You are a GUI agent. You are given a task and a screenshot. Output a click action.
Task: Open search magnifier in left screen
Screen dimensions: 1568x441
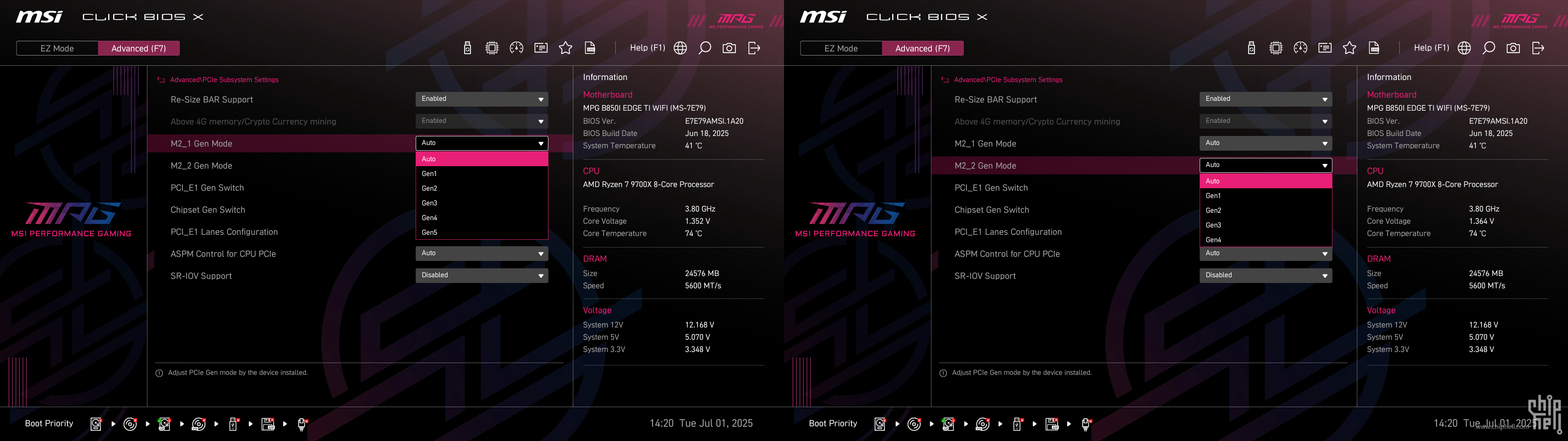click(705, 48)
